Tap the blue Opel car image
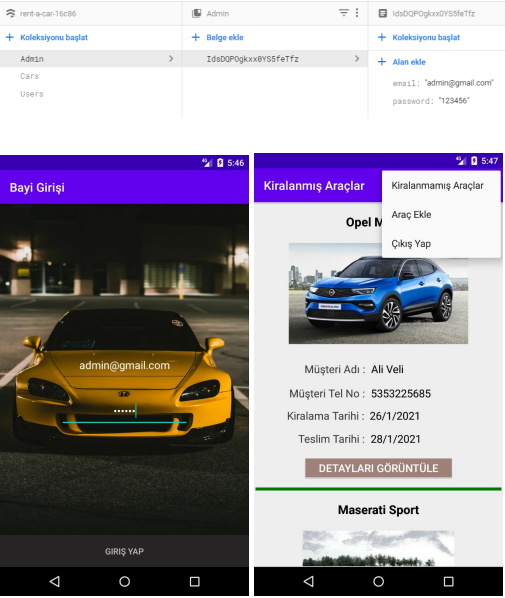Viewport: 505px width, 598px height. 378,293
